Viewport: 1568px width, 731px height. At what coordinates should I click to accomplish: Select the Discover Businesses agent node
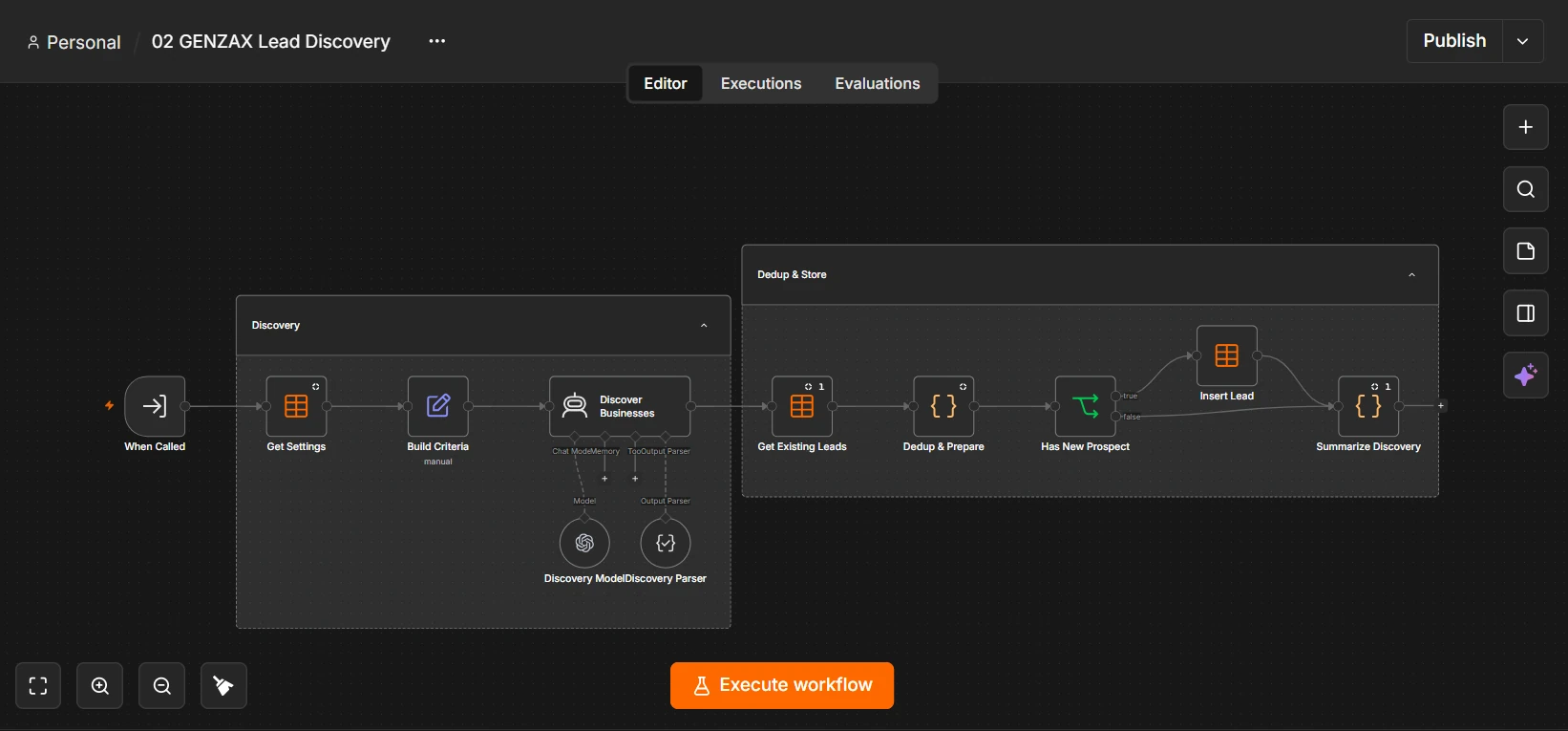(x=620, y=406)
